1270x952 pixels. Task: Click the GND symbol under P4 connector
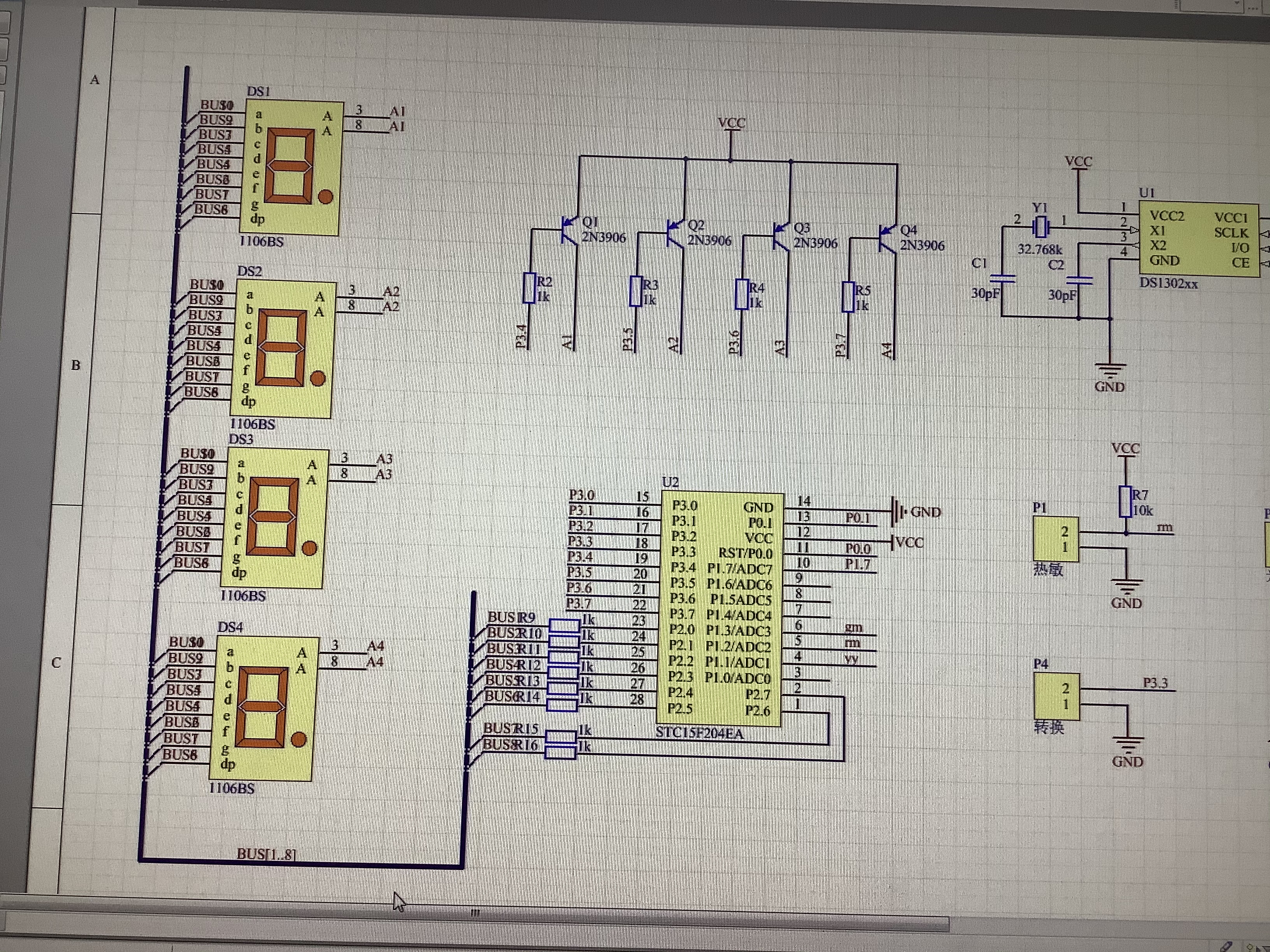pyautogui.click(x=1128, y=752)
